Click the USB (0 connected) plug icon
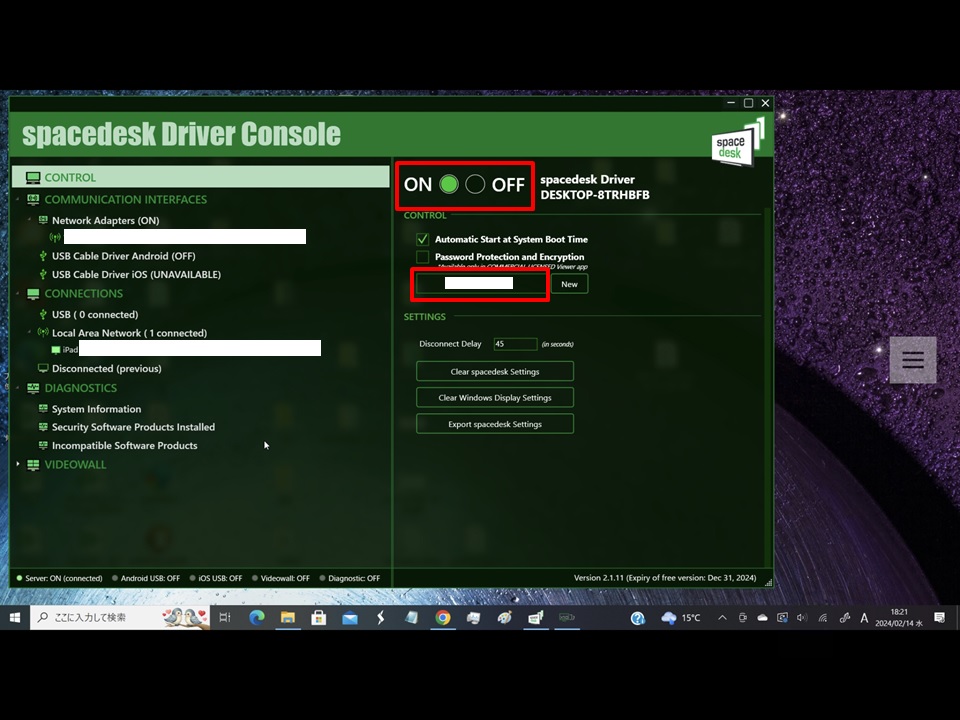Viewport: 960px width, 720px height. point(43,315)
